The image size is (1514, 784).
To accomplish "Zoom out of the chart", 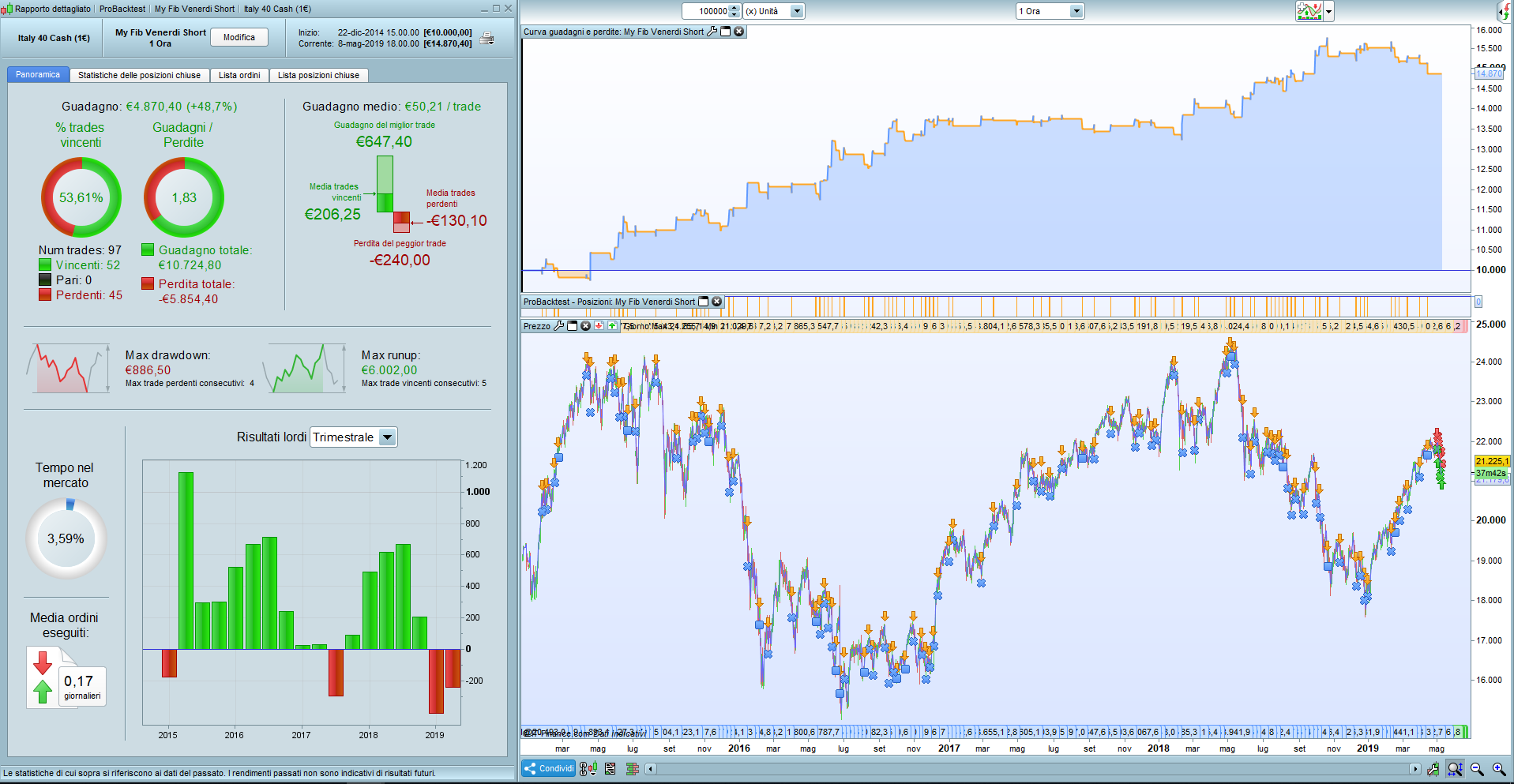I will pyautogui.click(x=1477, y=769).
